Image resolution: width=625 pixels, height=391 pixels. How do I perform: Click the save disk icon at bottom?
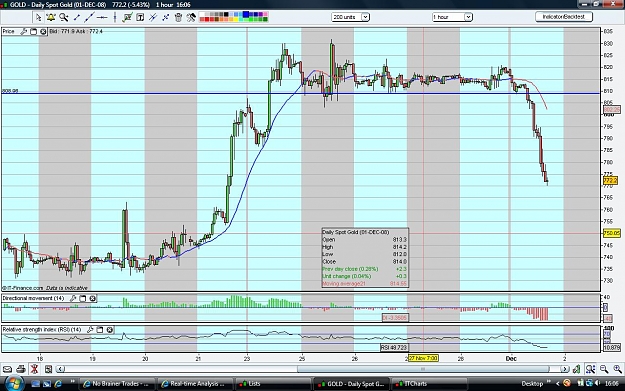(48, 369)
